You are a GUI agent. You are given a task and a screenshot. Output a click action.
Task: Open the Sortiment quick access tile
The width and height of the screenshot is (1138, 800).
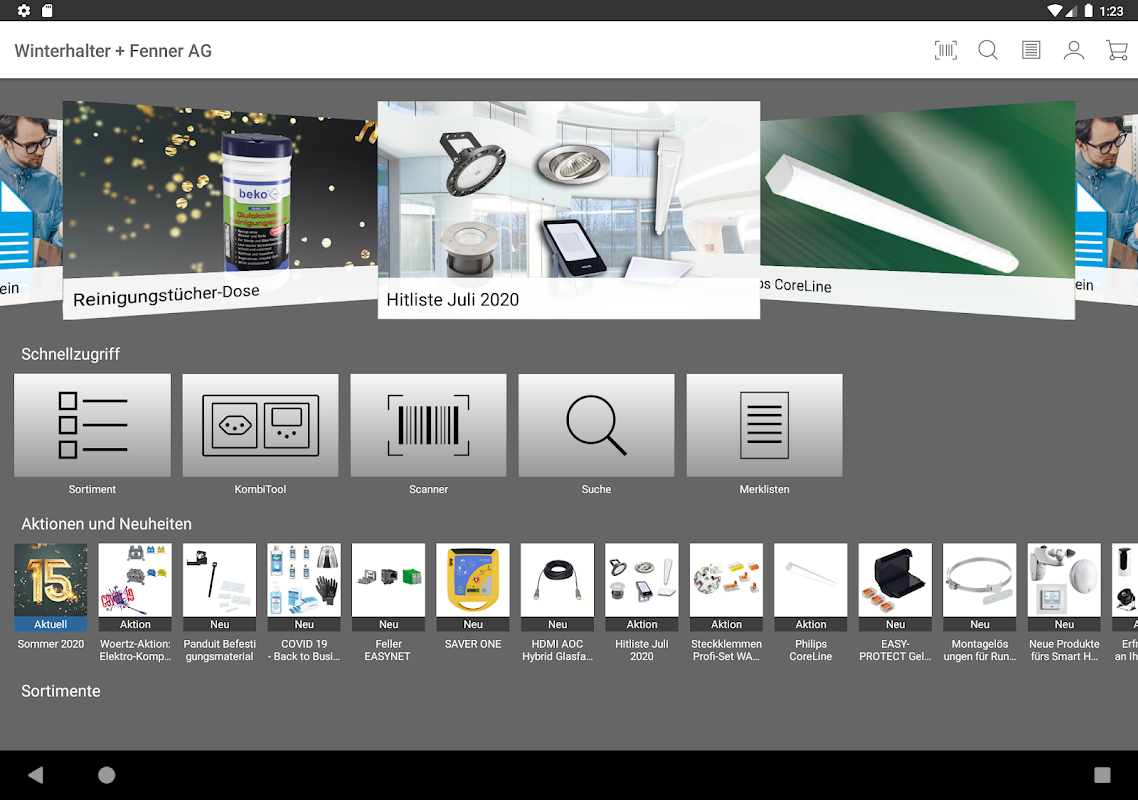[92, 425]
